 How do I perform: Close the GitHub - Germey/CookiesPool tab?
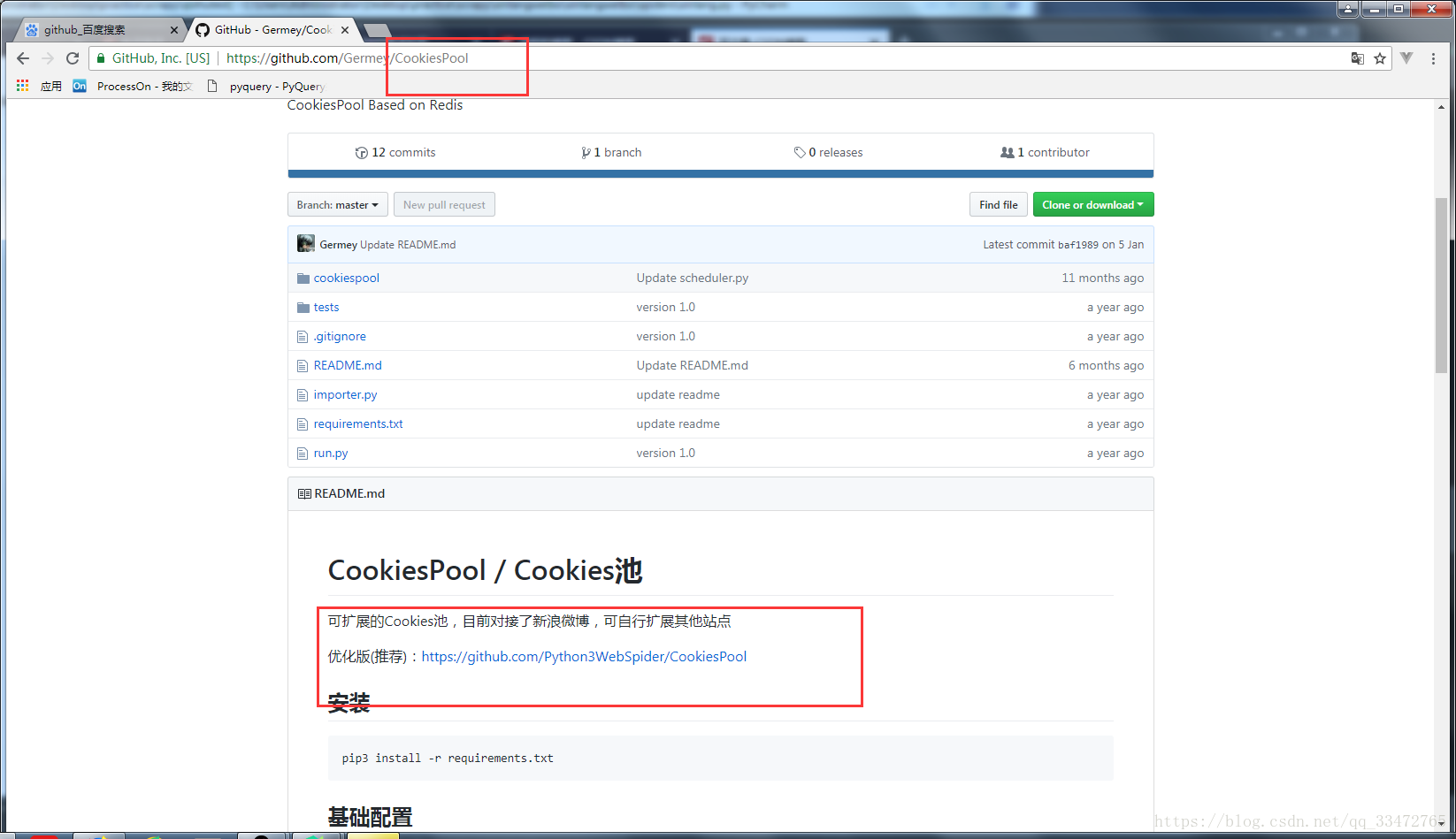click(x=345, y=30)
